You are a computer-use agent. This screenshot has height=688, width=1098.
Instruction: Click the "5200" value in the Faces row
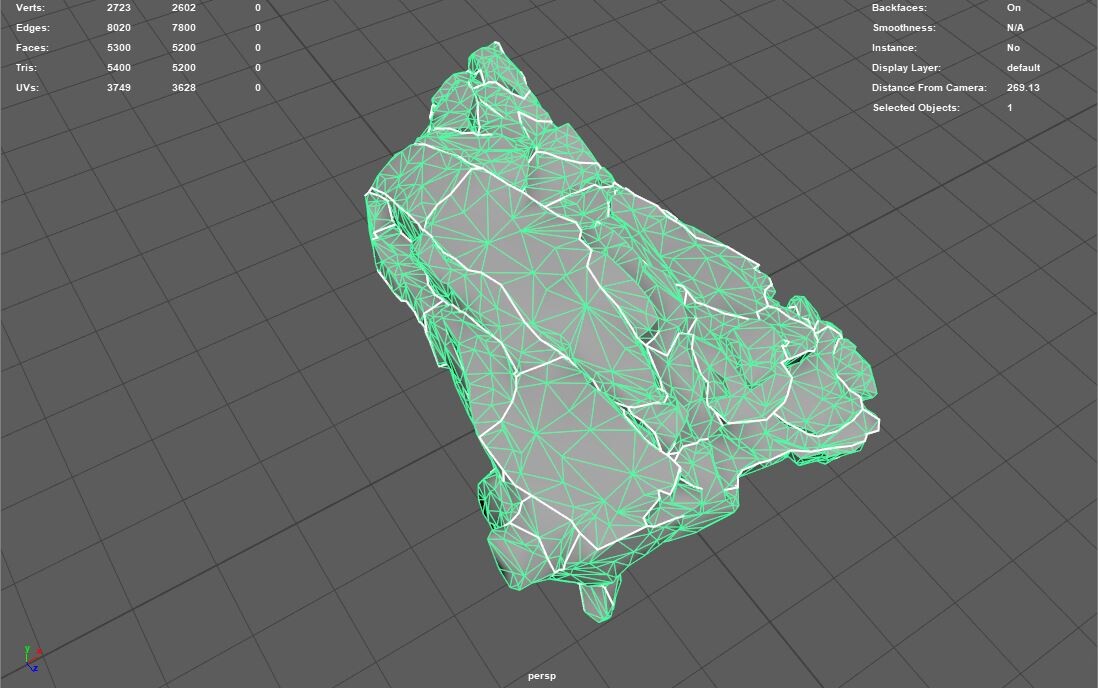(183, 48)
